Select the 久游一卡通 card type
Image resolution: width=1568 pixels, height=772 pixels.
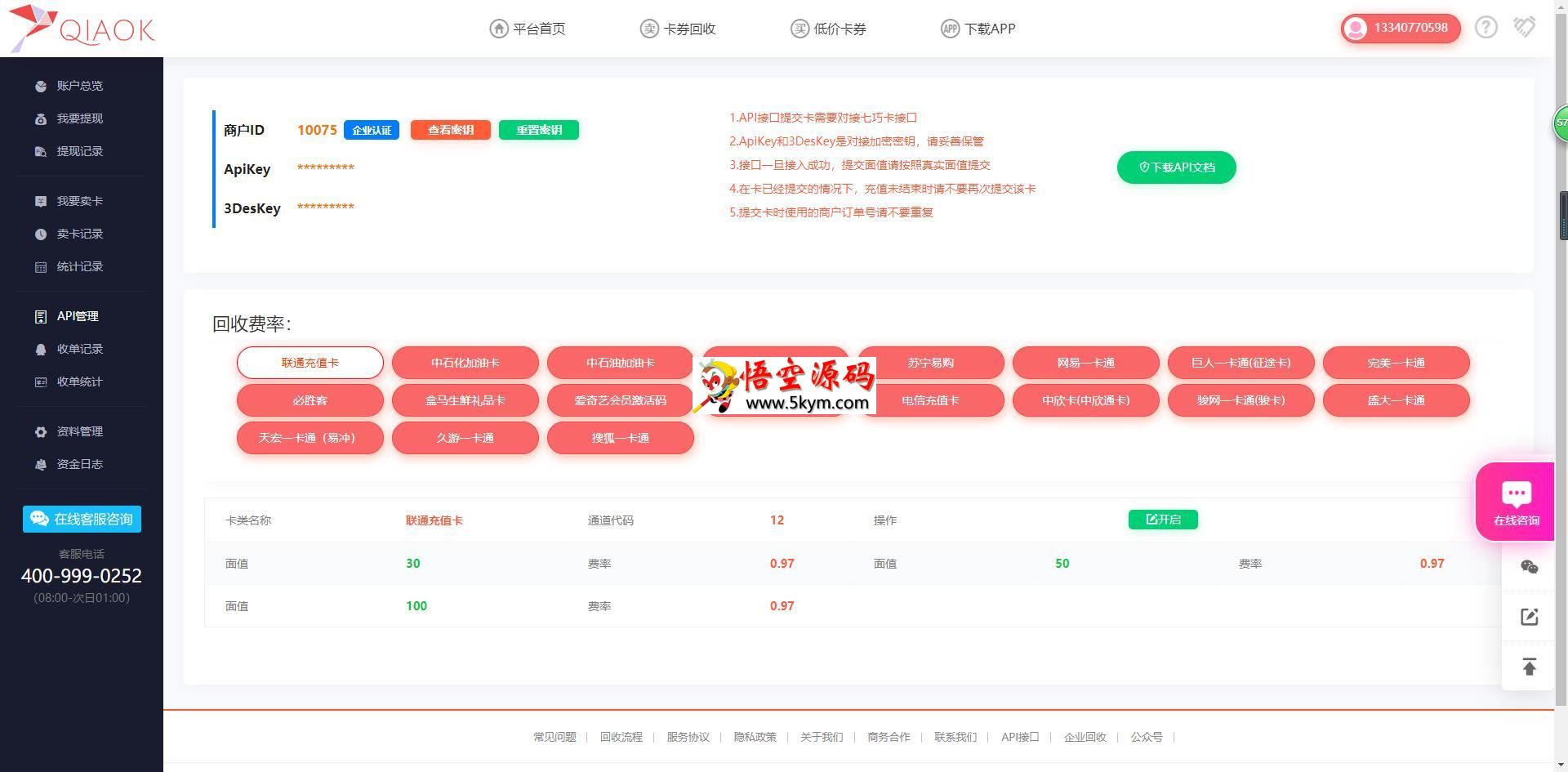(465, 438)
